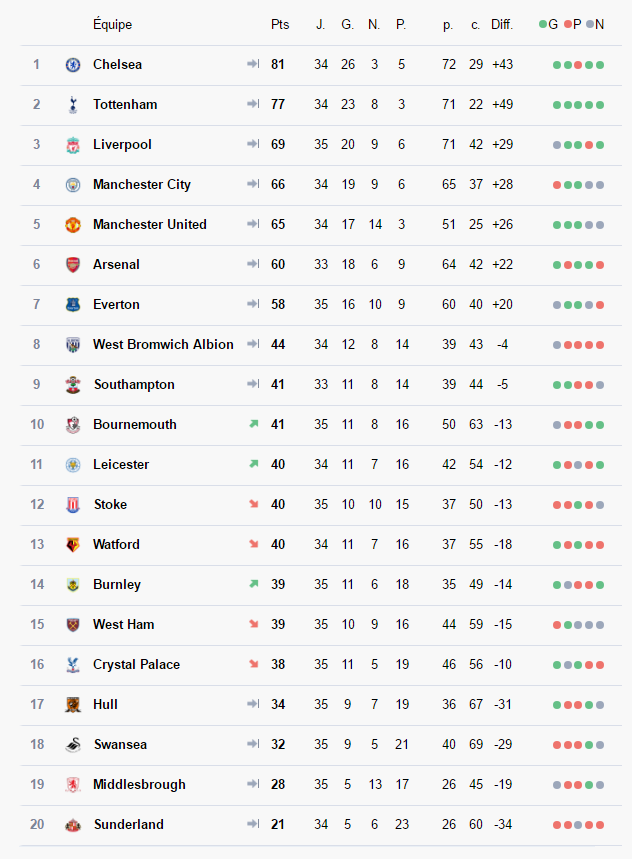Click Chelsea's unchanged position arrow

coord(253,64)
